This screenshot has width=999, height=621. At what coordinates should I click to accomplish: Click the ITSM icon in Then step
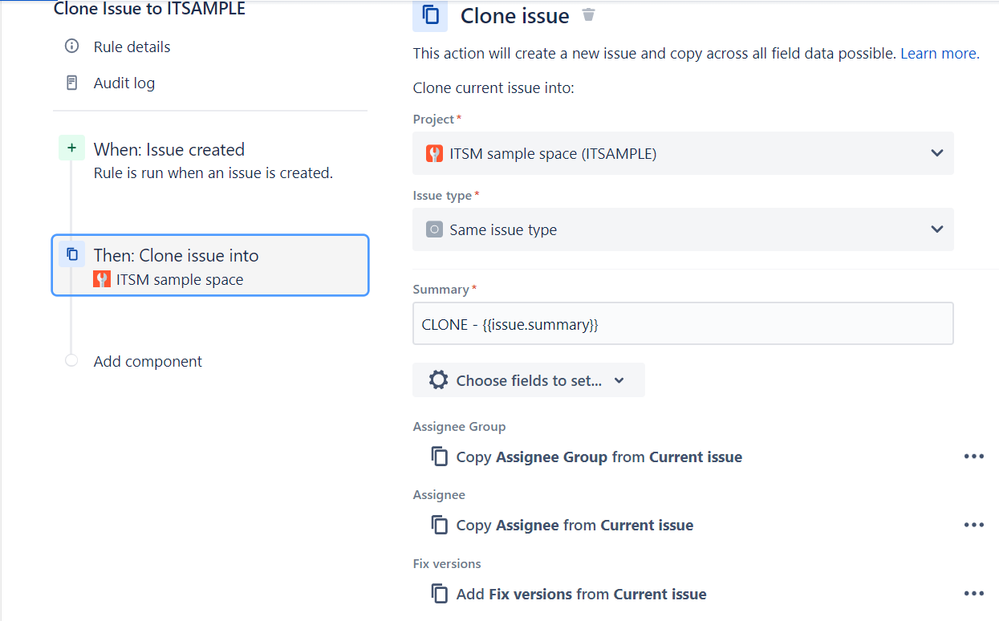click(102, 279)
